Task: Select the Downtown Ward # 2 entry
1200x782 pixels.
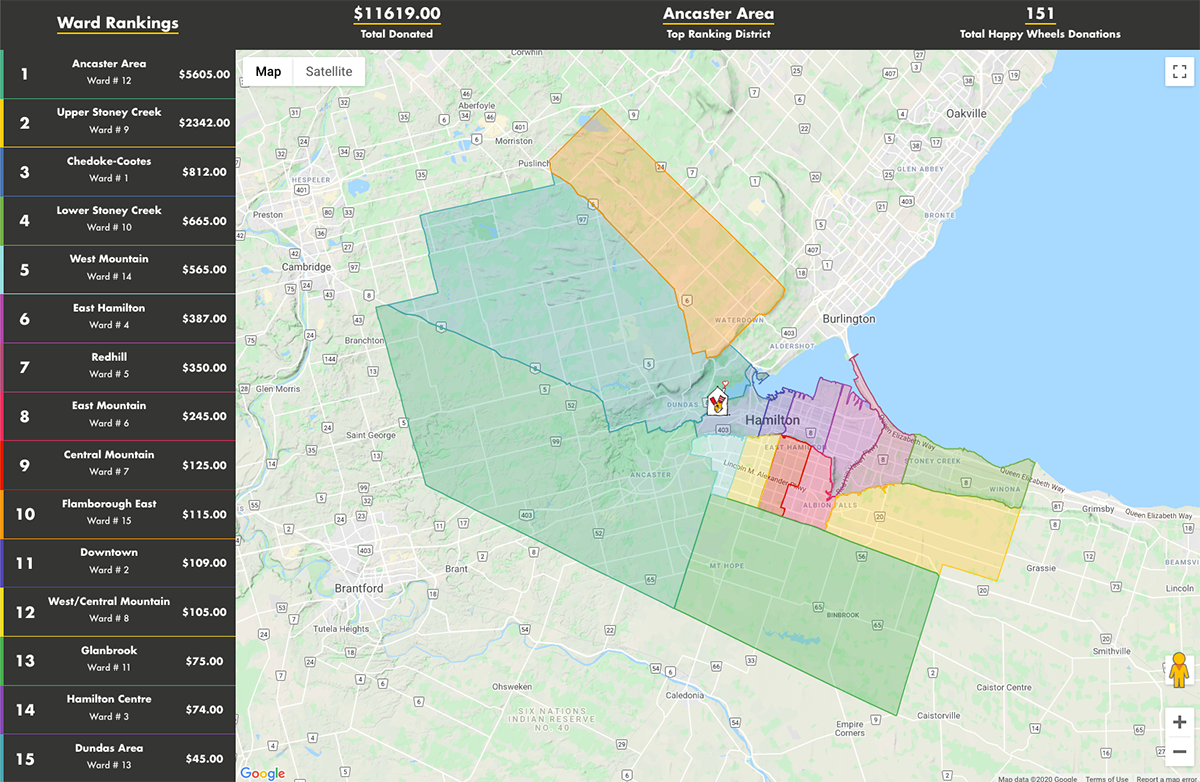Action: (120, 562)
